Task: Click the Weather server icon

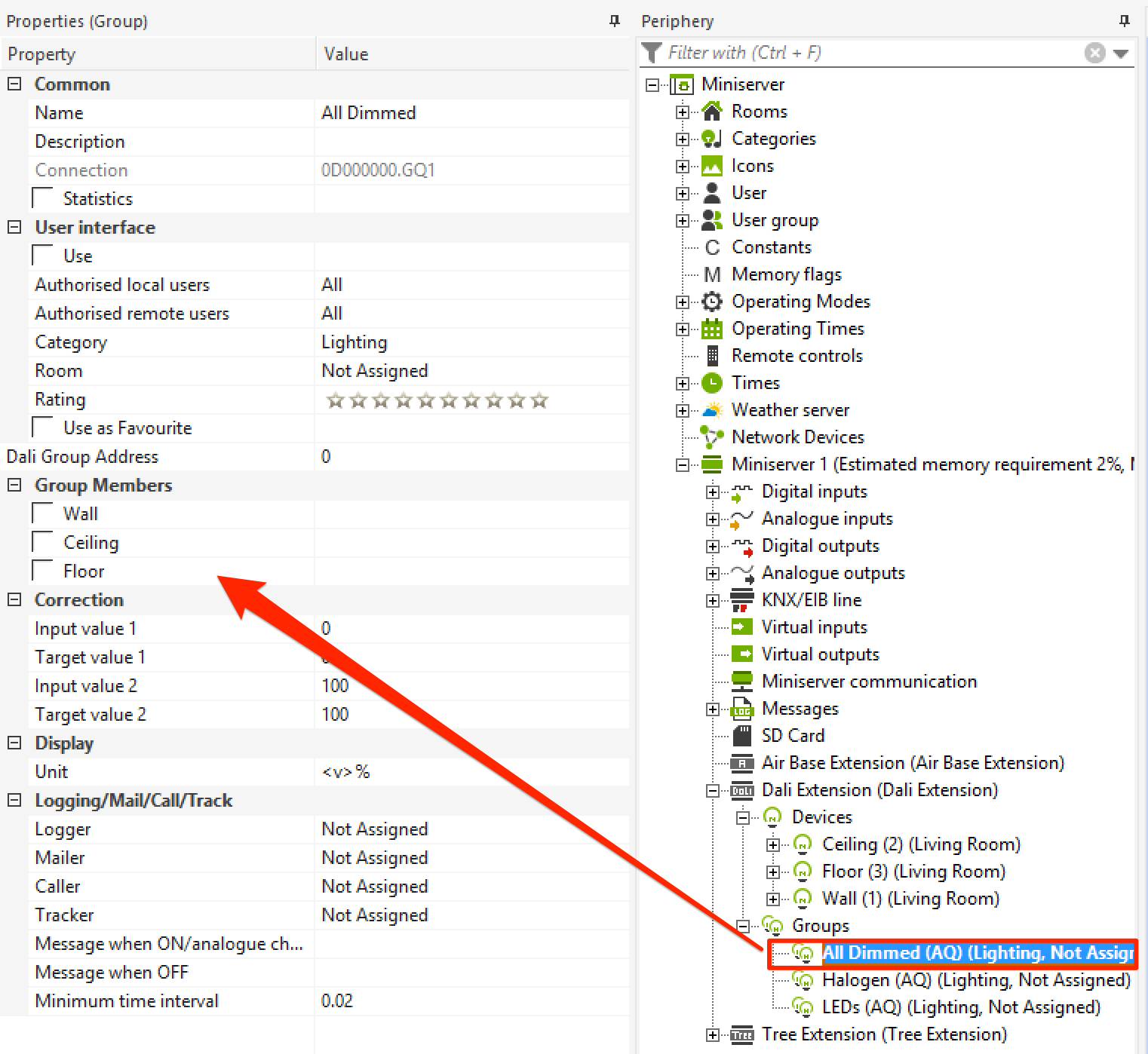Action: [711, 410]
